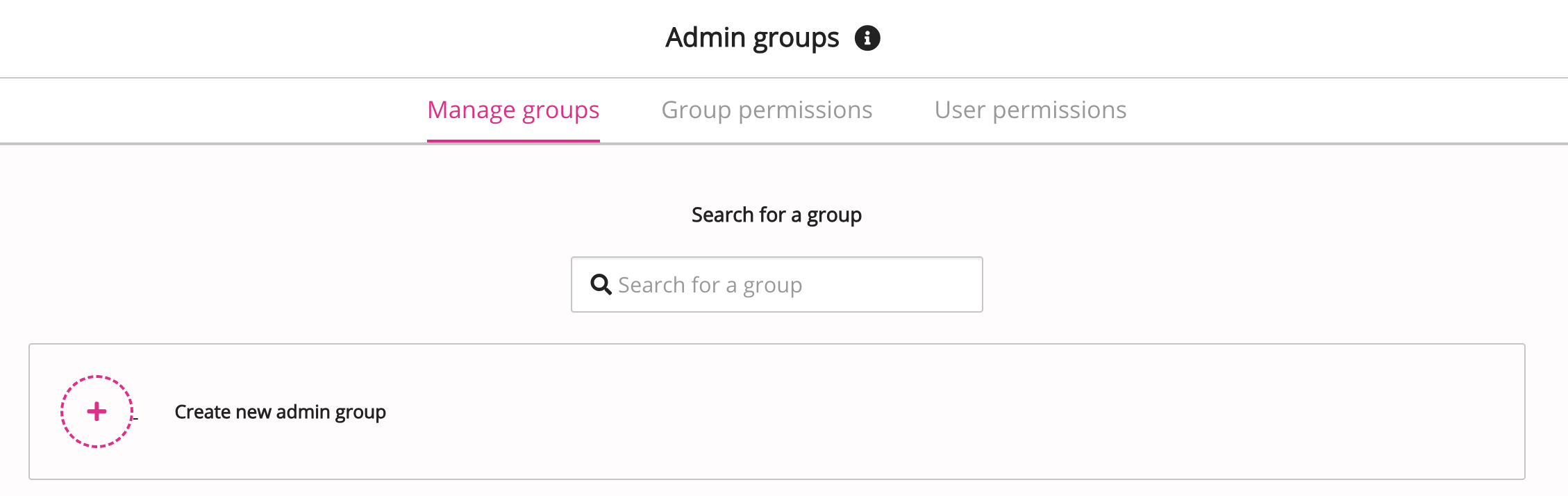Click the Search for a group placeholder text
This screenshot has height=496, width=1568.
(x=710, y=285)
